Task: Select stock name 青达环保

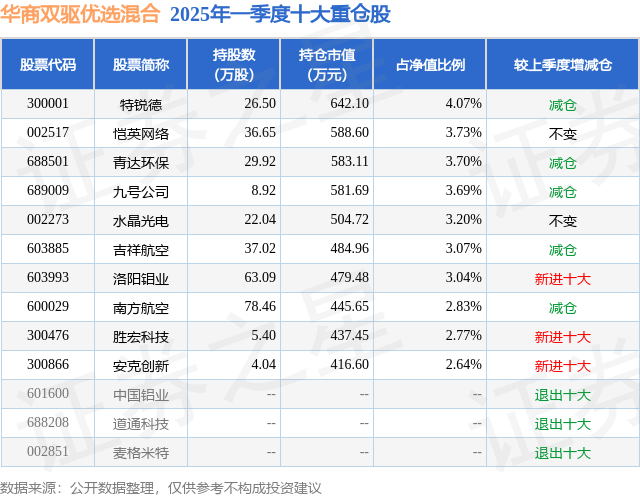Action: [x=141, y=163]
